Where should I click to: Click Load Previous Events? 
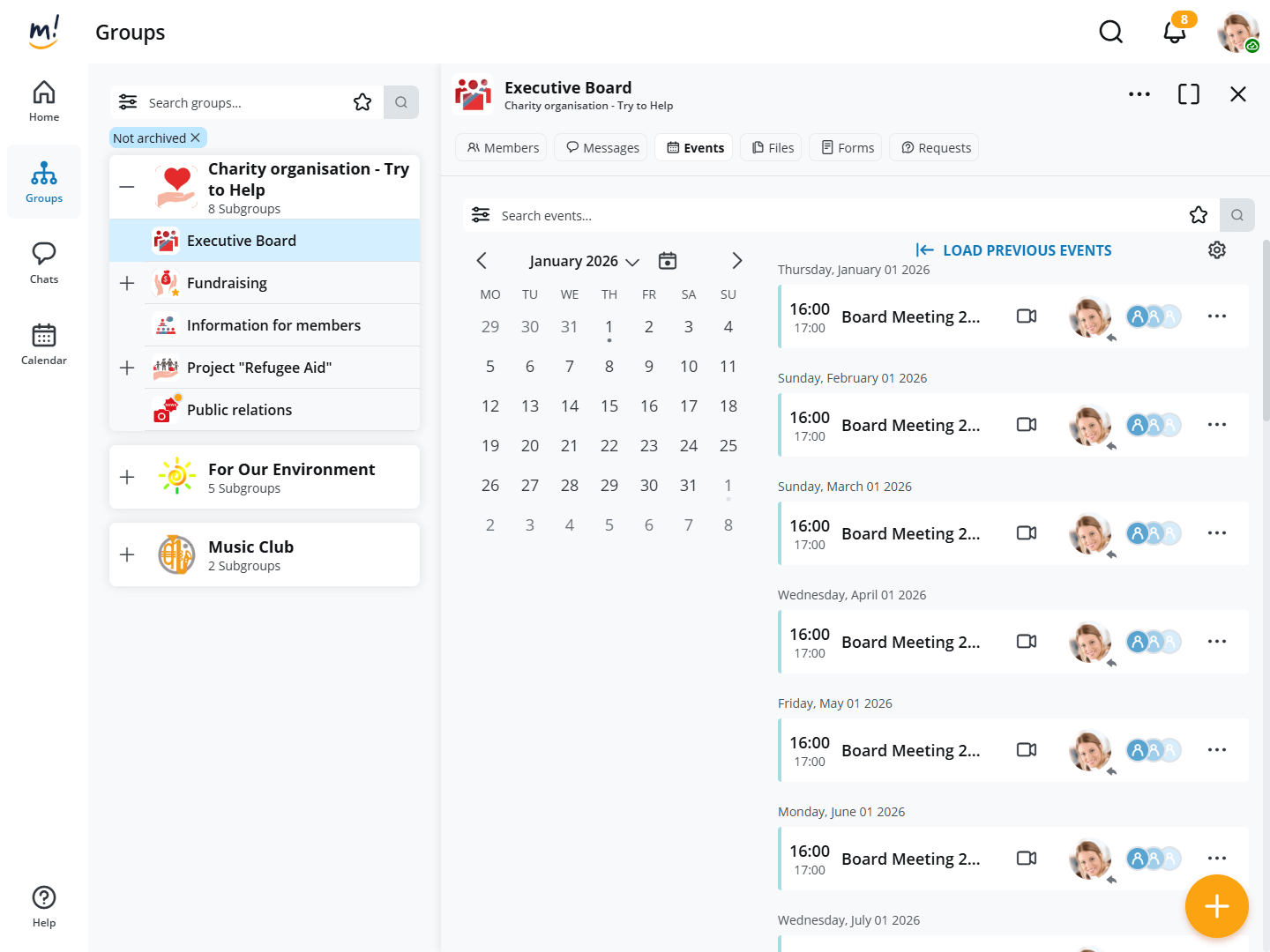1013,250
